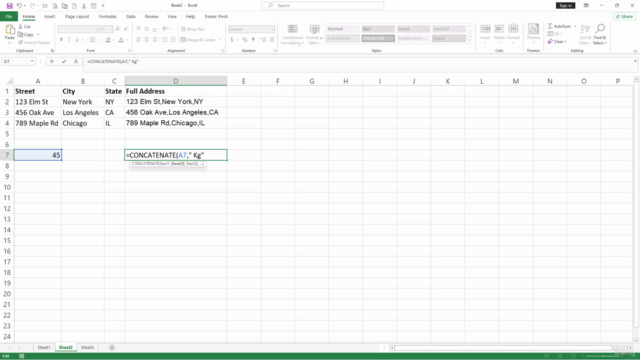Undo the last action
This screenshot has height=360, width=640.
(19, 6)
